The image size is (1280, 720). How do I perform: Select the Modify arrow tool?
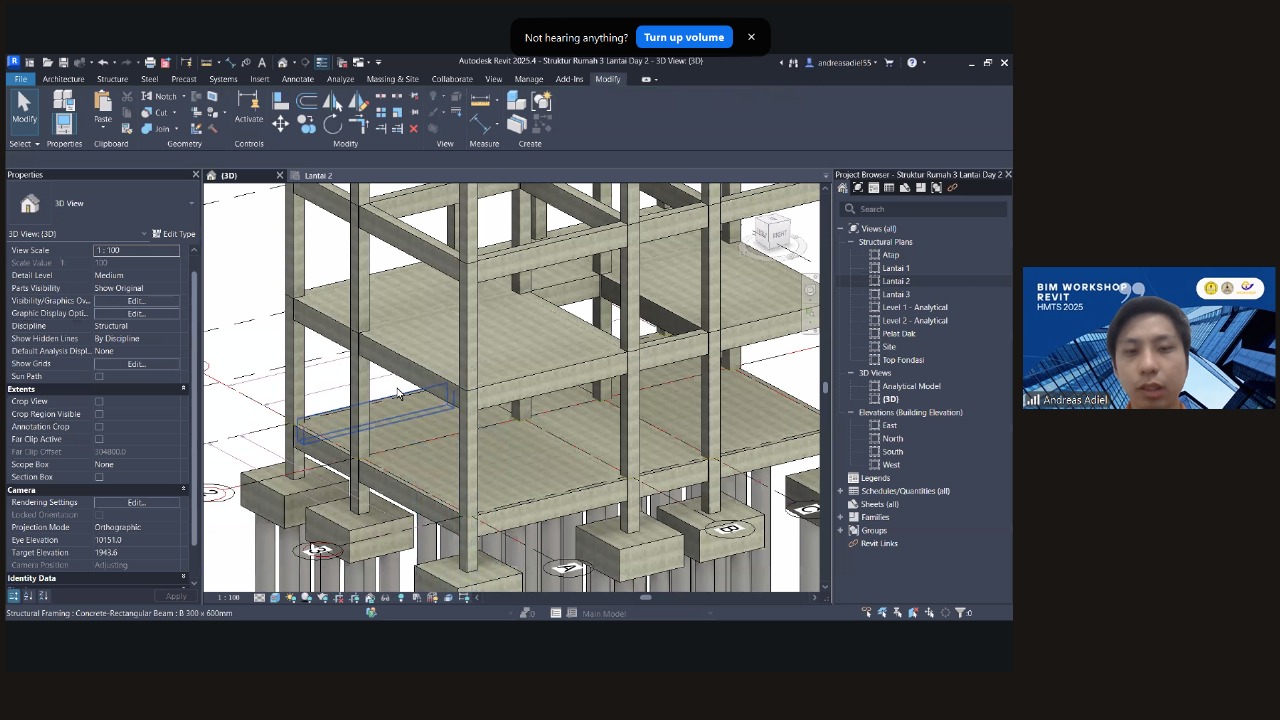click(24, 103)
